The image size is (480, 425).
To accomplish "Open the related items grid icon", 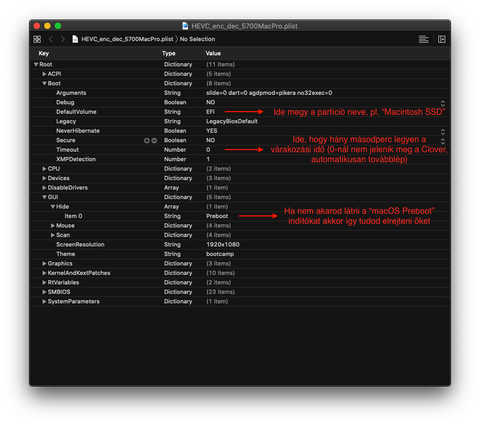I will pyautogui.click(x=37, y=39).
